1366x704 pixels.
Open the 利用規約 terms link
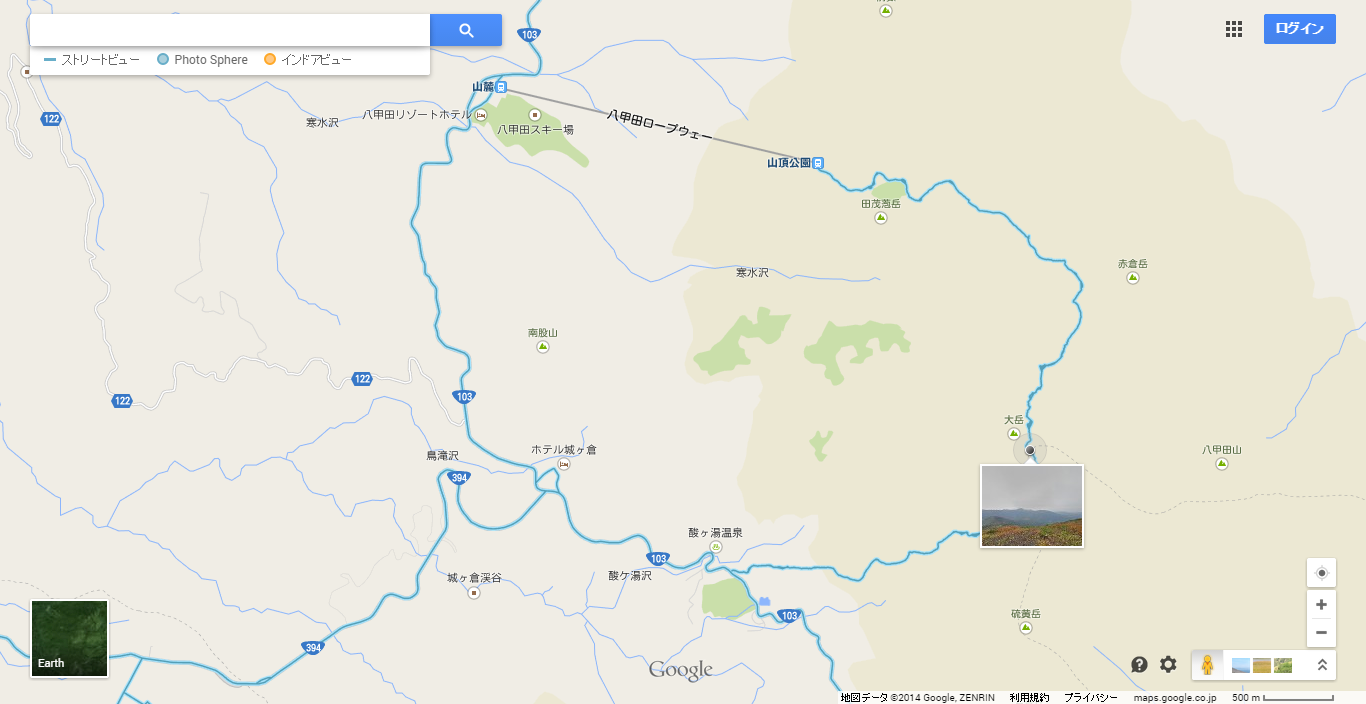(1029, 697)
